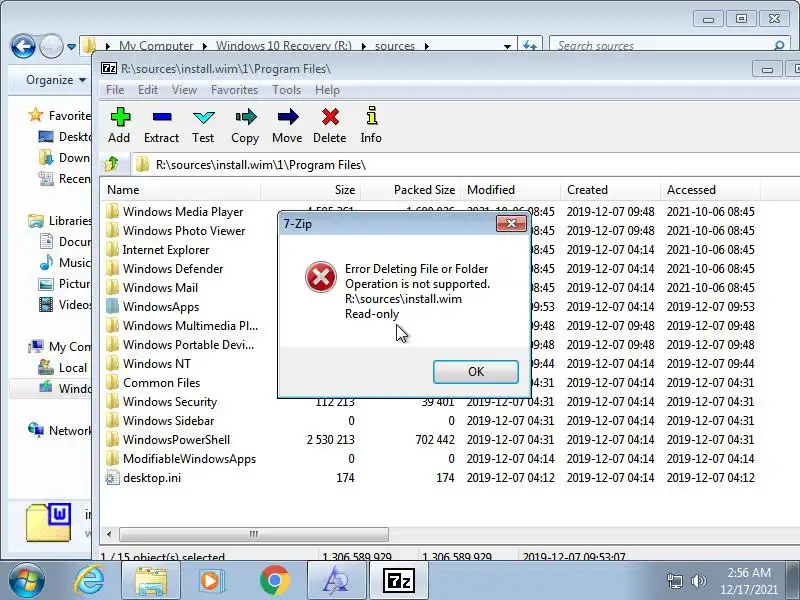Click the sources breadcrumb in Explorer address bar

(394, 46)
